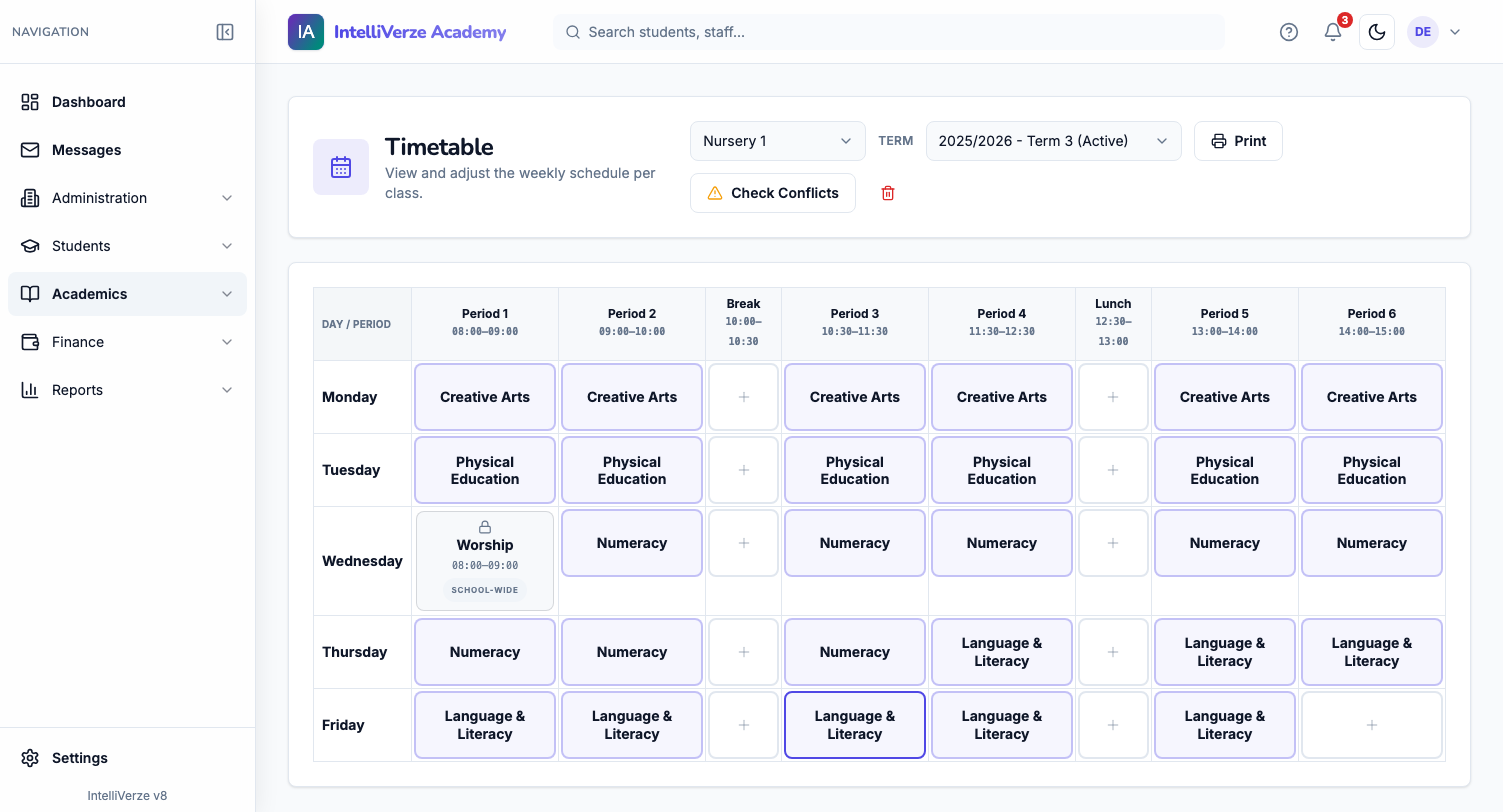Viewport: 1503px width, 812px height.
Task: Add entry to Tuesday Break slot
Action: 744,470
